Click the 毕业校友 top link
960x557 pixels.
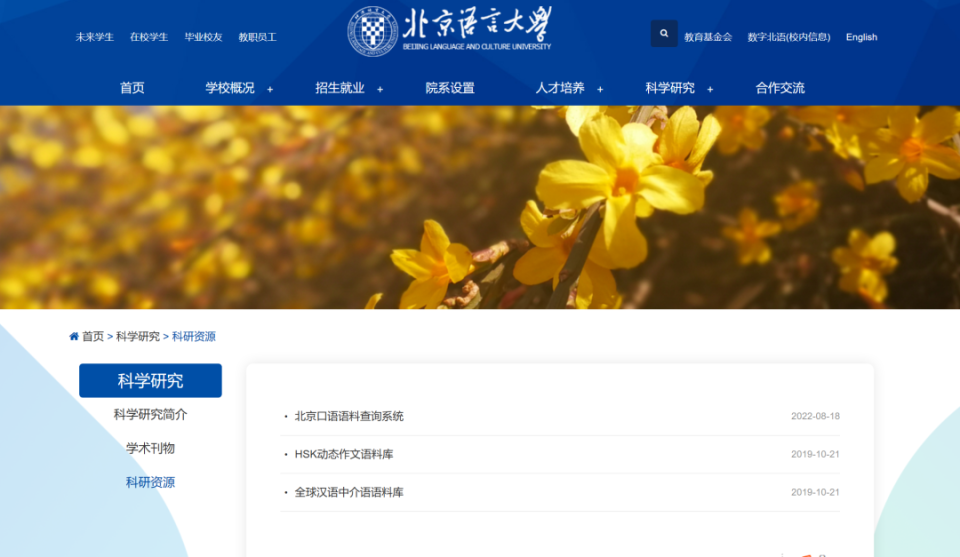tap(203, 37)
